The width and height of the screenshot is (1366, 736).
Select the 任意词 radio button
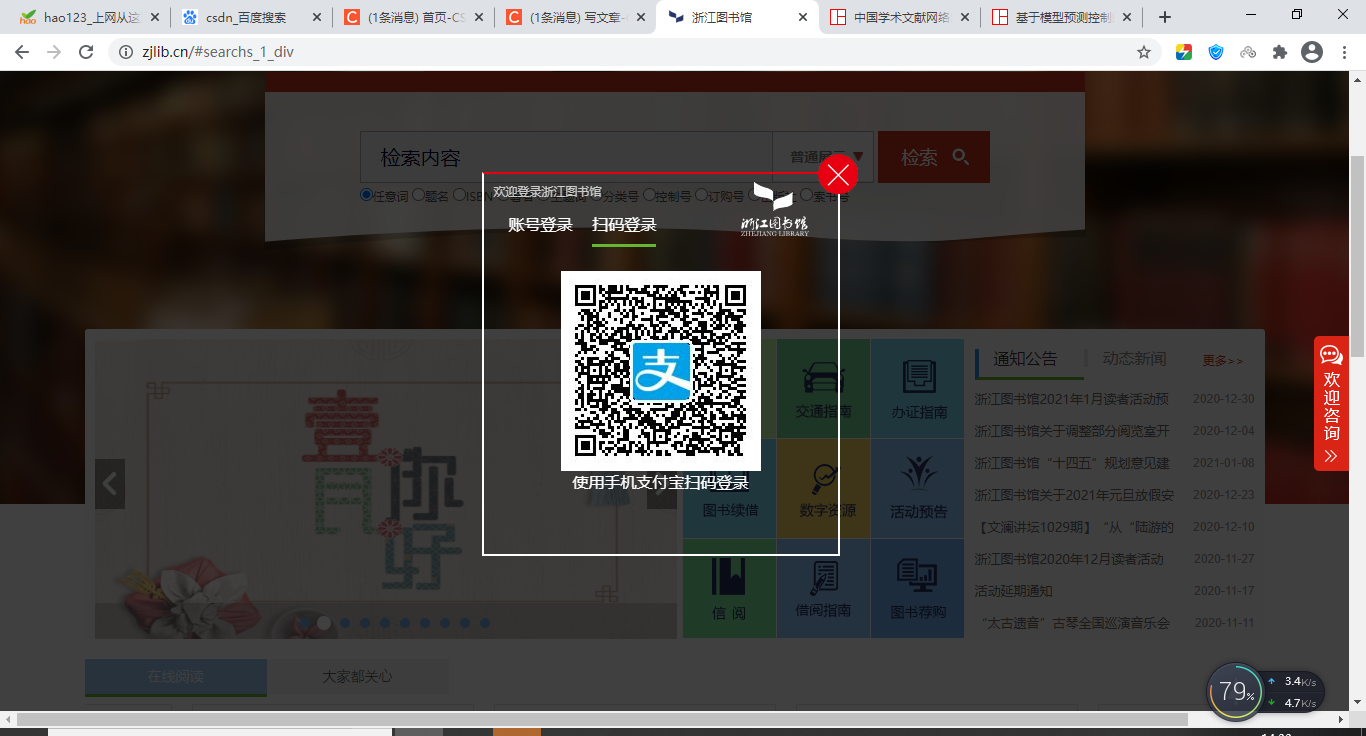(x=366, y=196)
